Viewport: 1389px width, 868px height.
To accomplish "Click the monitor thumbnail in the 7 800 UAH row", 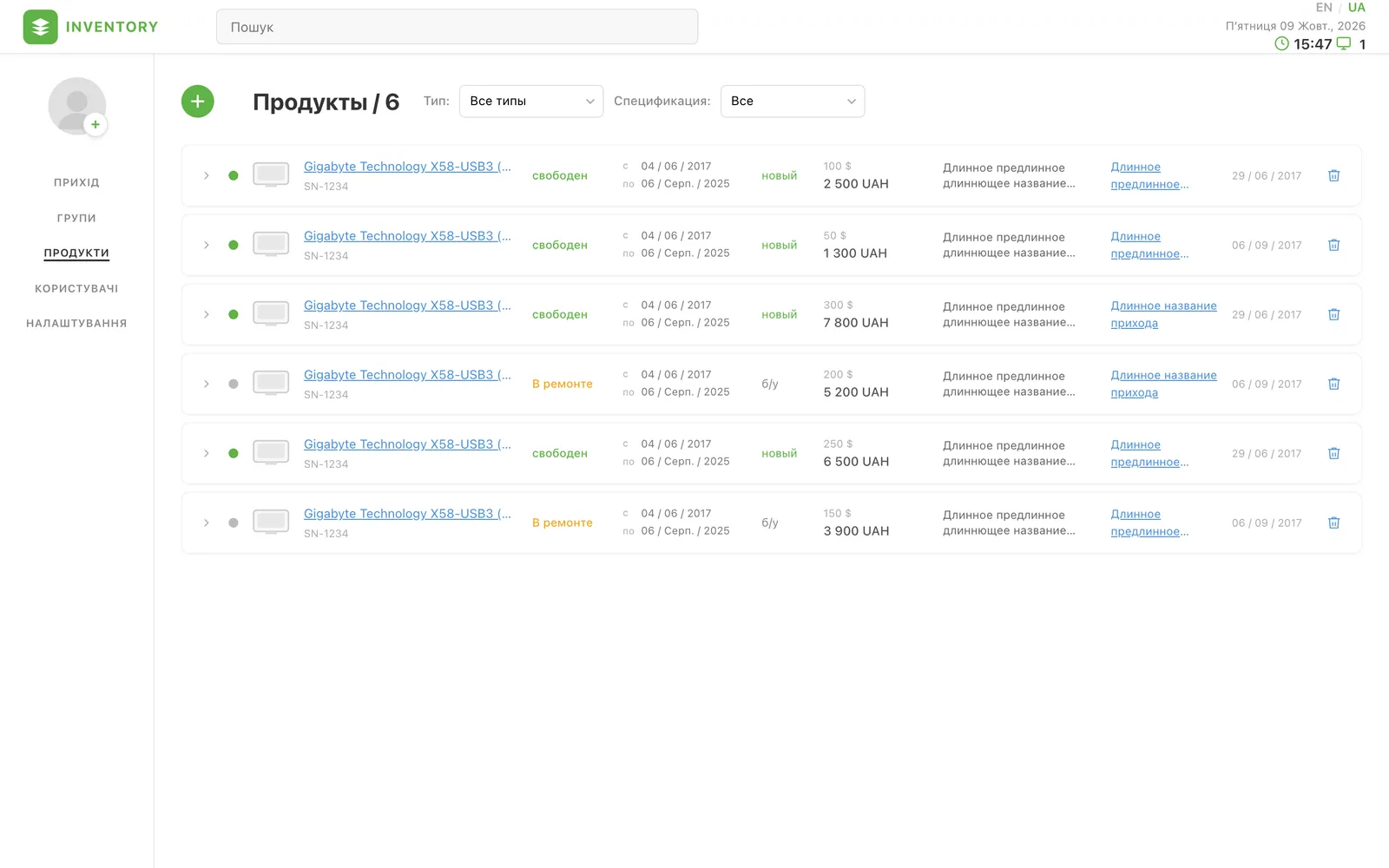I will click(x=271, y=313).
